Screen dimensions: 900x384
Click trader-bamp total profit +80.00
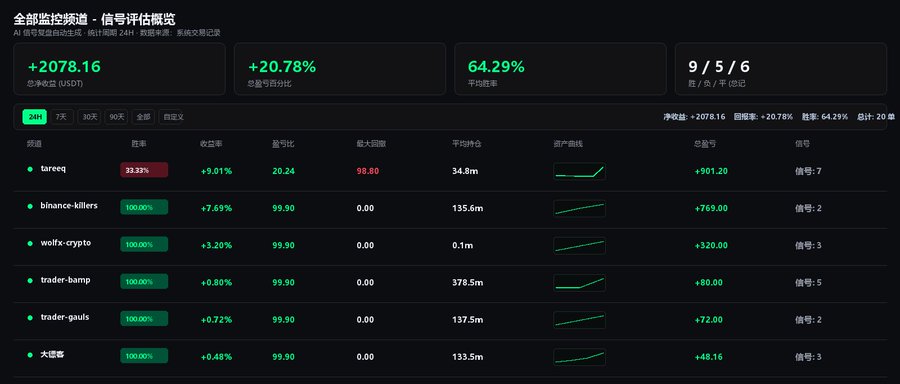[709, 282]
